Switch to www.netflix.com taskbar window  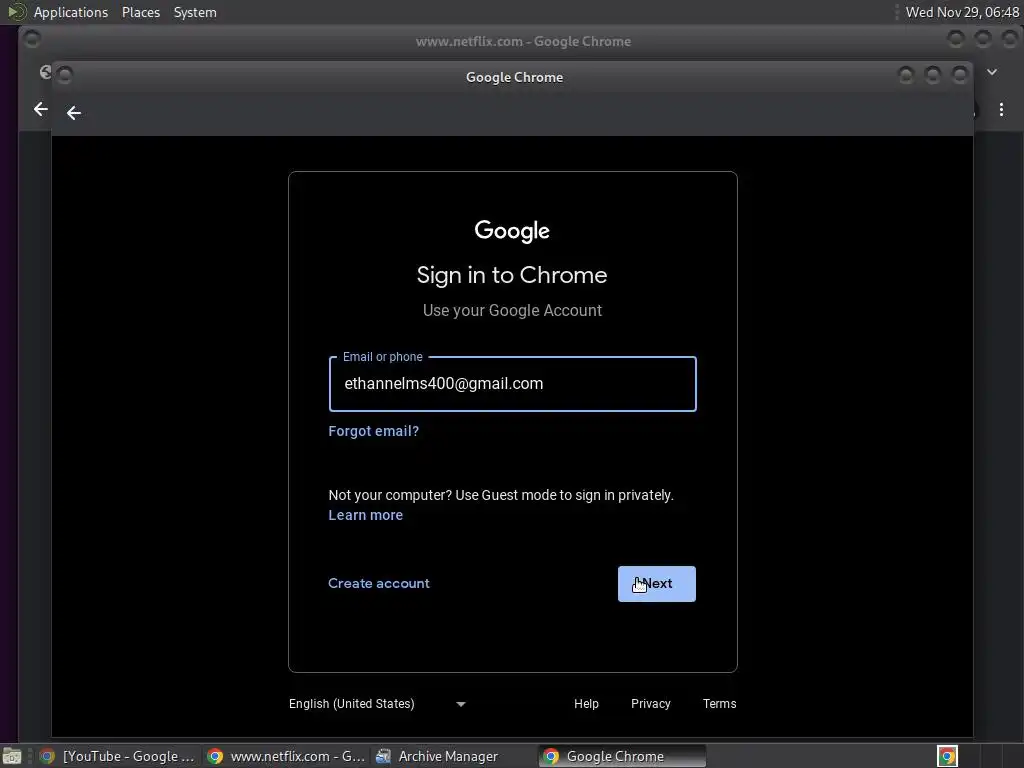[x=286, y=756]
